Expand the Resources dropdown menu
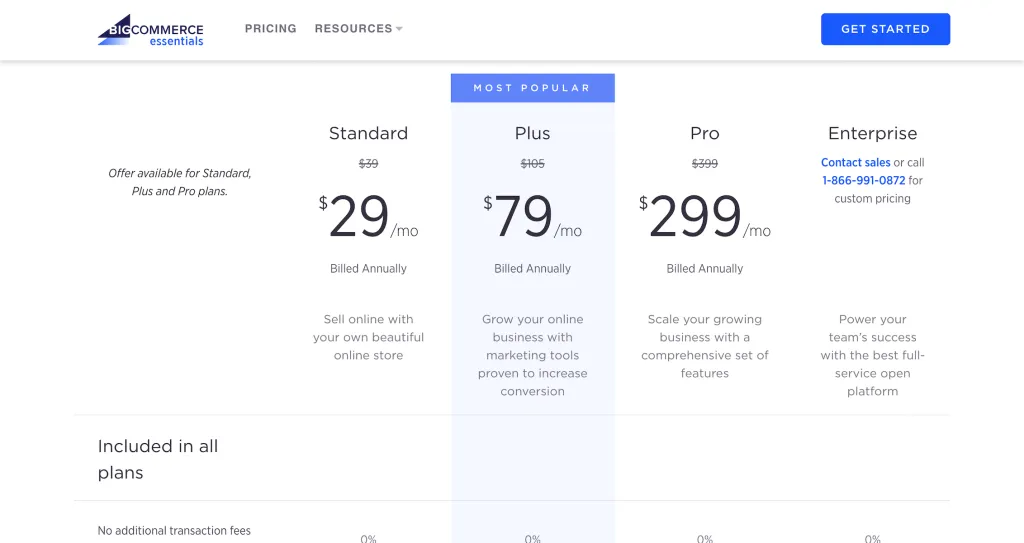 [x=359, y=29]
